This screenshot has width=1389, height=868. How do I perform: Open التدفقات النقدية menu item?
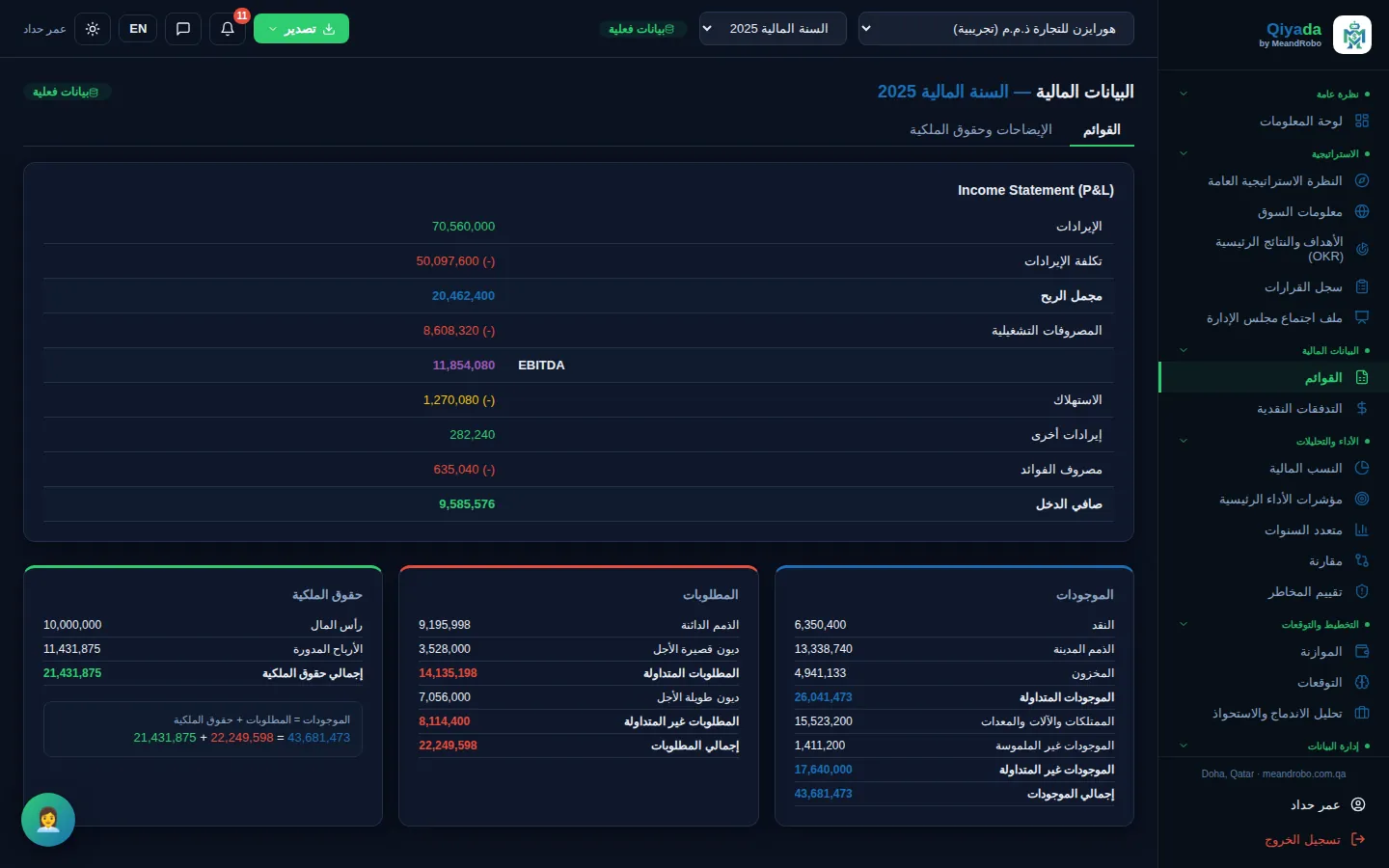tap(1273, 408)
